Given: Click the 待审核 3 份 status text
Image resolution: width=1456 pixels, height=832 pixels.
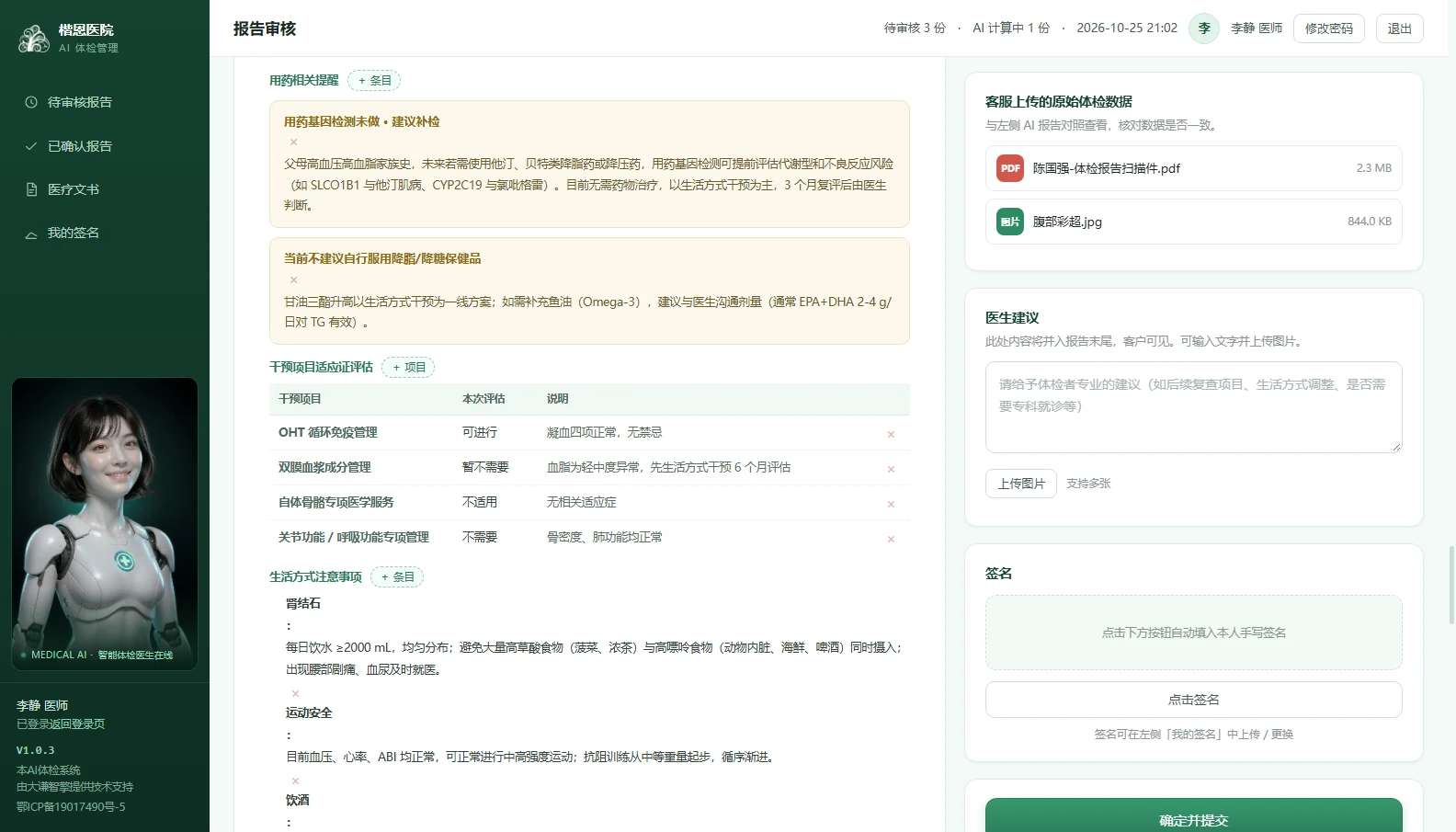Looking at the screenshot, I should pos(915,28).
